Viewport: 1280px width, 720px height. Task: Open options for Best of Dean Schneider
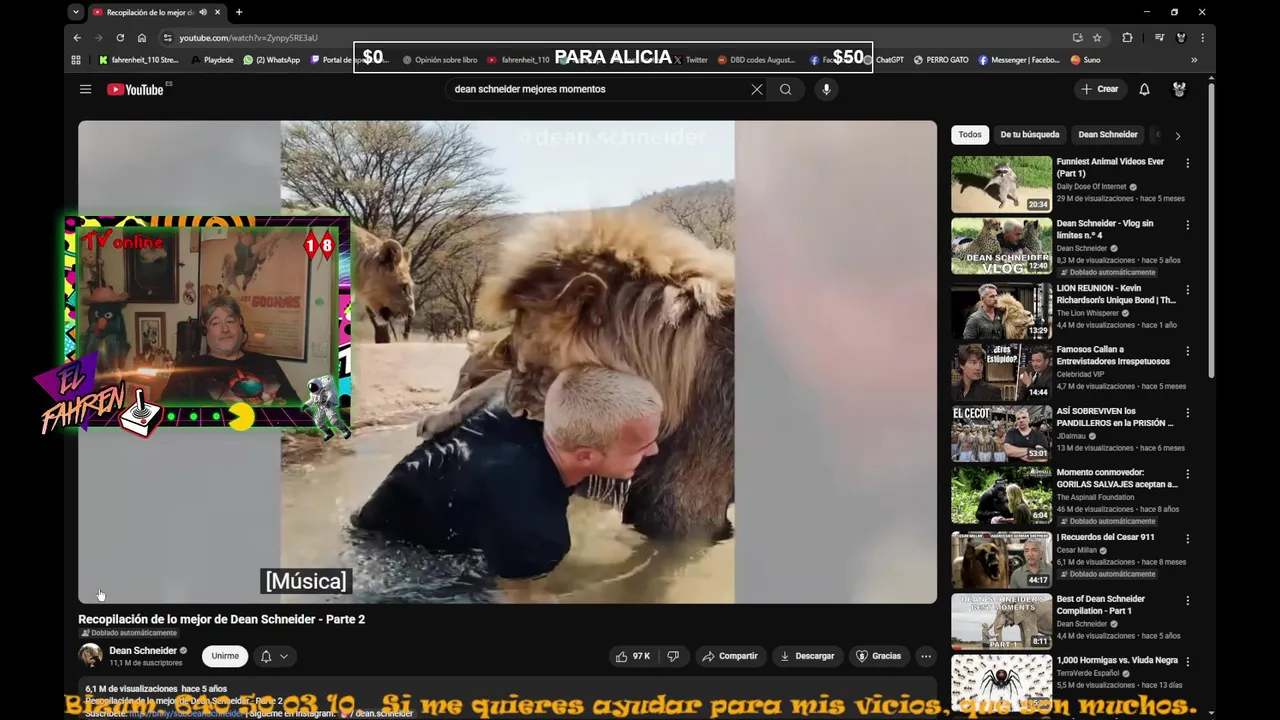tap(1187, 601)
